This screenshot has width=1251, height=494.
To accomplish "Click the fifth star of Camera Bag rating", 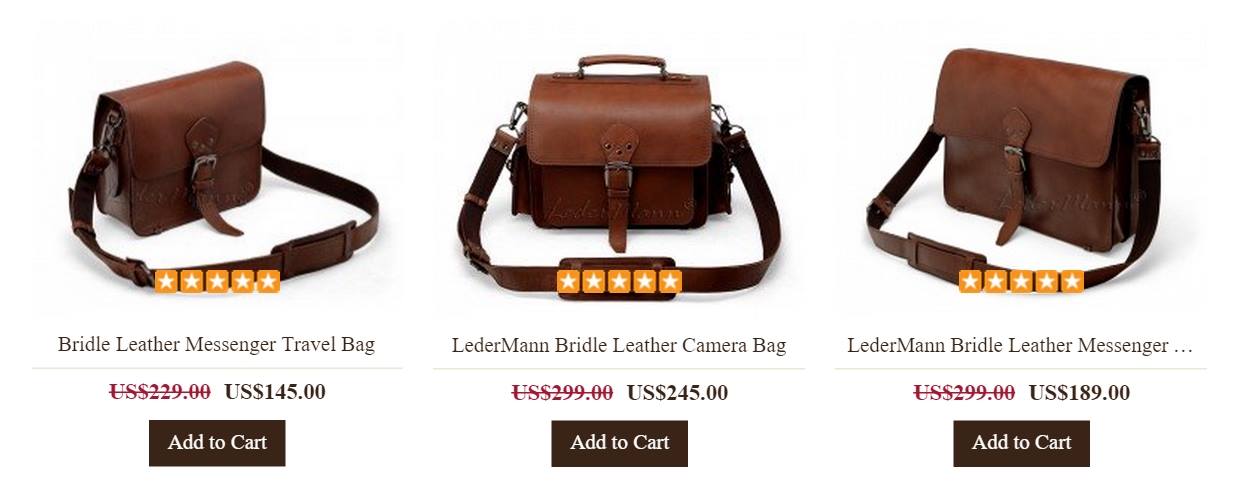I will (x=670, y=282).
